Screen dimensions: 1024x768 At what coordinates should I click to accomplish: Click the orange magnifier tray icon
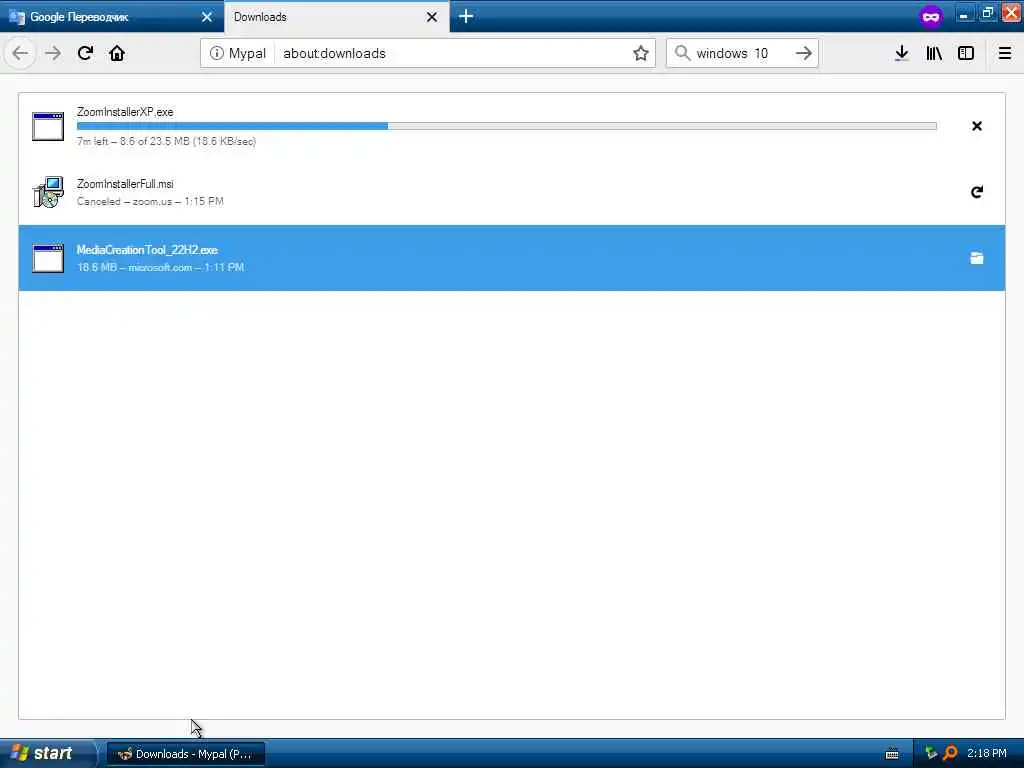pos(950,754)
